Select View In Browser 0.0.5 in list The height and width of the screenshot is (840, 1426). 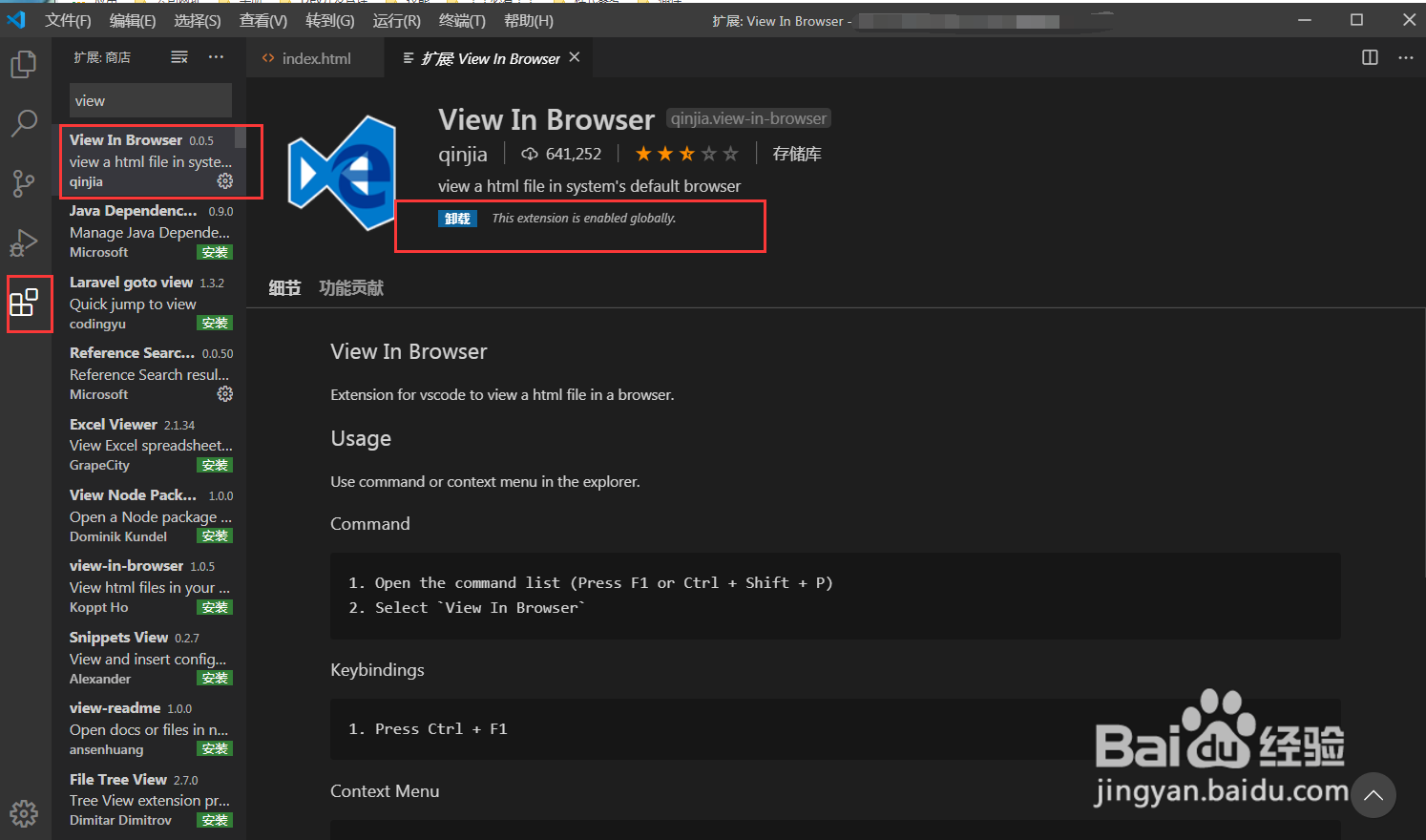[x=149, y=160]
